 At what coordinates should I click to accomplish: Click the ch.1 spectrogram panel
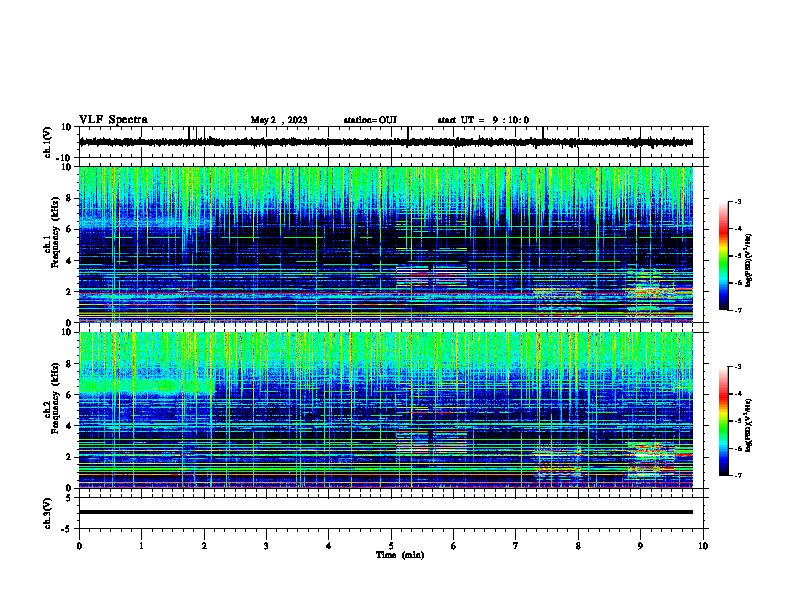click(385, 244)
